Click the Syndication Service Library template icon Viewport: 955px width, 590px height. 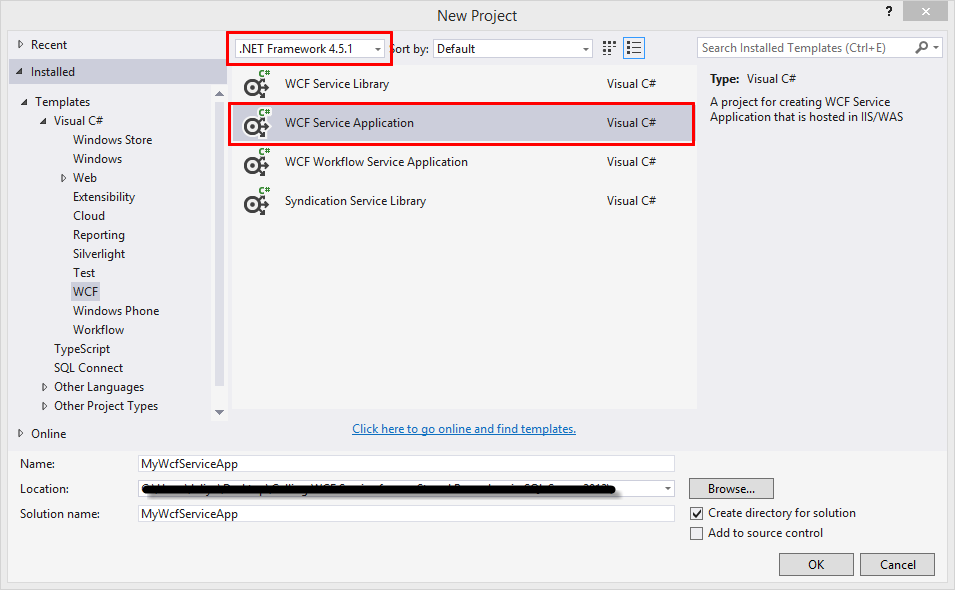(256, 201)
